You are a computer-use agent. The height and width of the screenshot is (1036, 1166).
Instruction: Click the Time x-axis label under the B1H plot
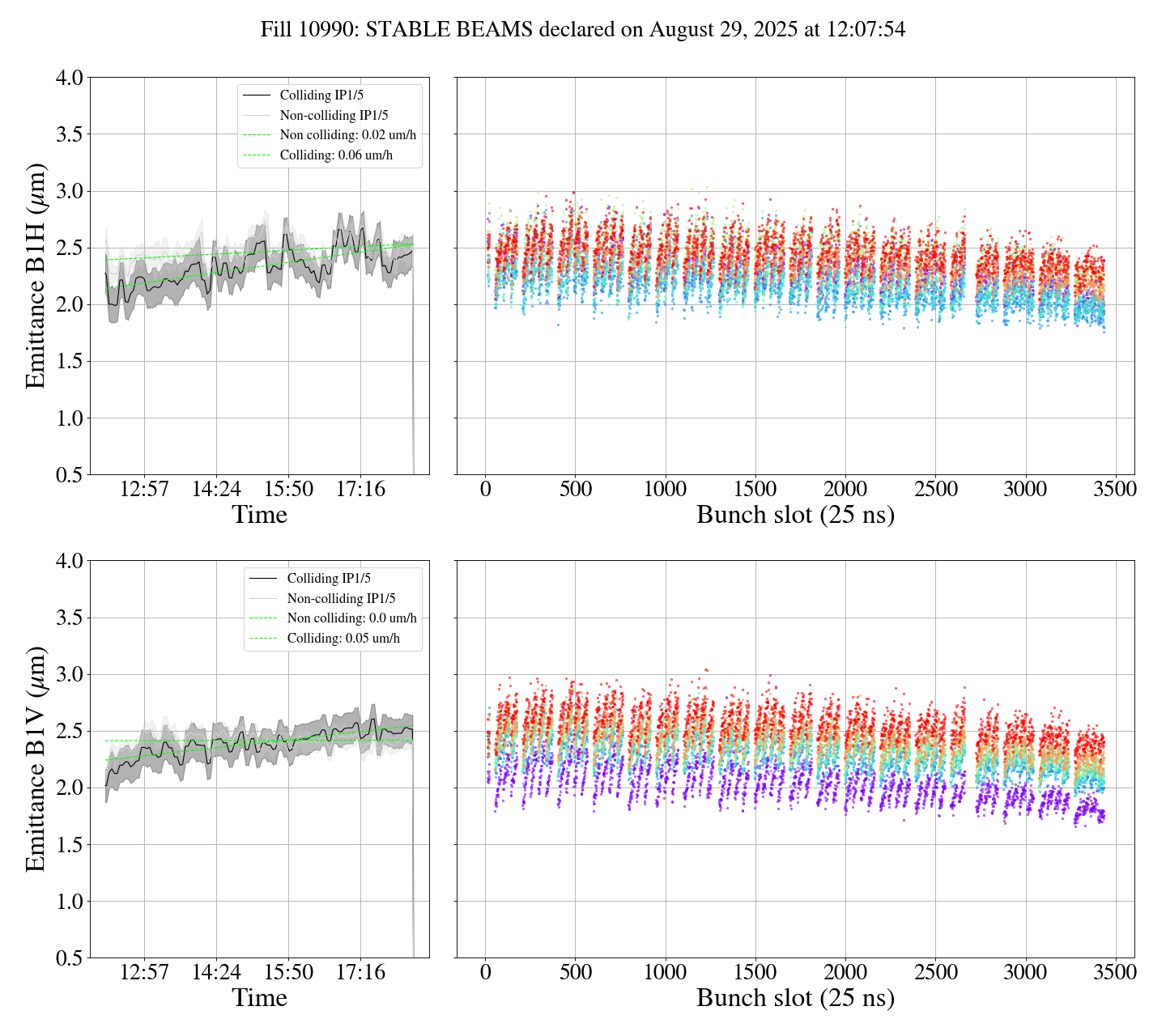point(259,515)
